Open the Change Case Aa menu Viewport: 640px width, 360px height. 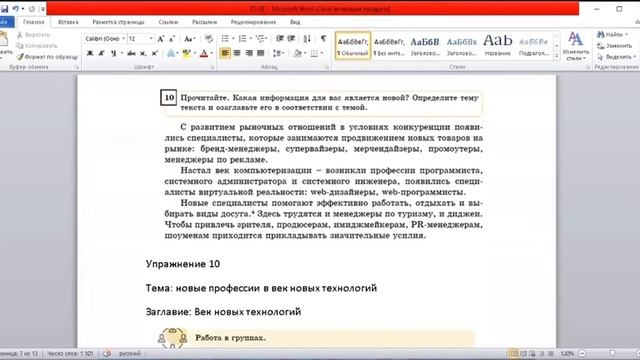click(189, 39)
